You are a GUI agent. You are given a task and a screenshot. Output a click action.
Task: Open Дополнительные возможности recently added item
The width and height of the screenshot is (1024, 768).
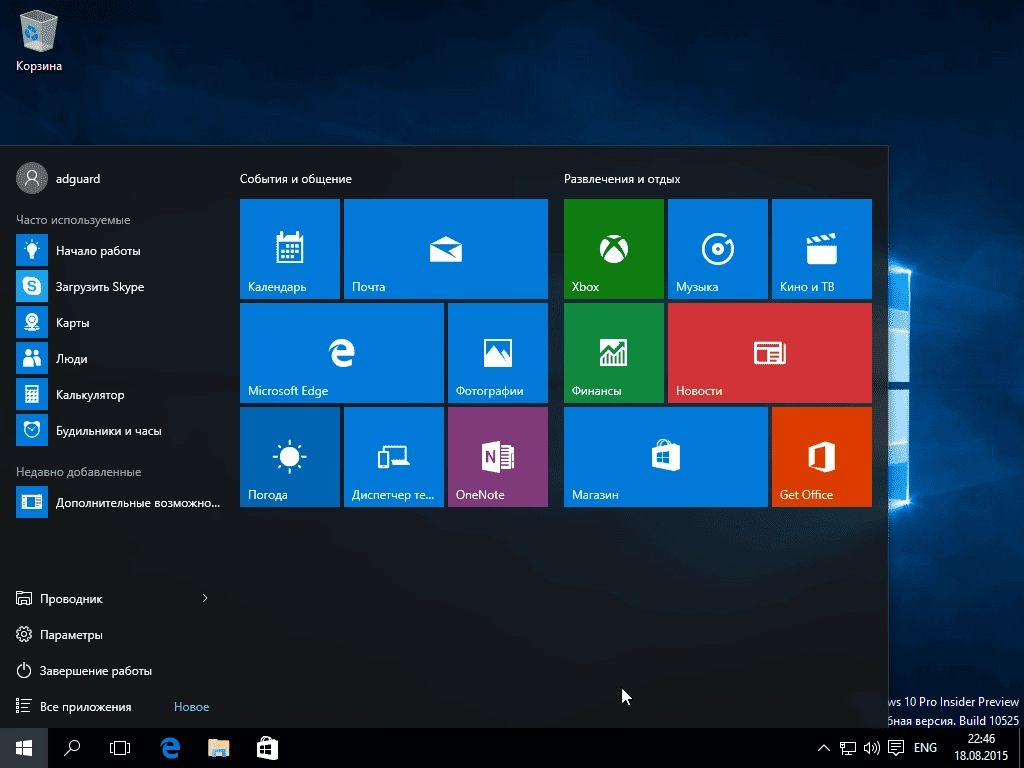pos(118,502)
